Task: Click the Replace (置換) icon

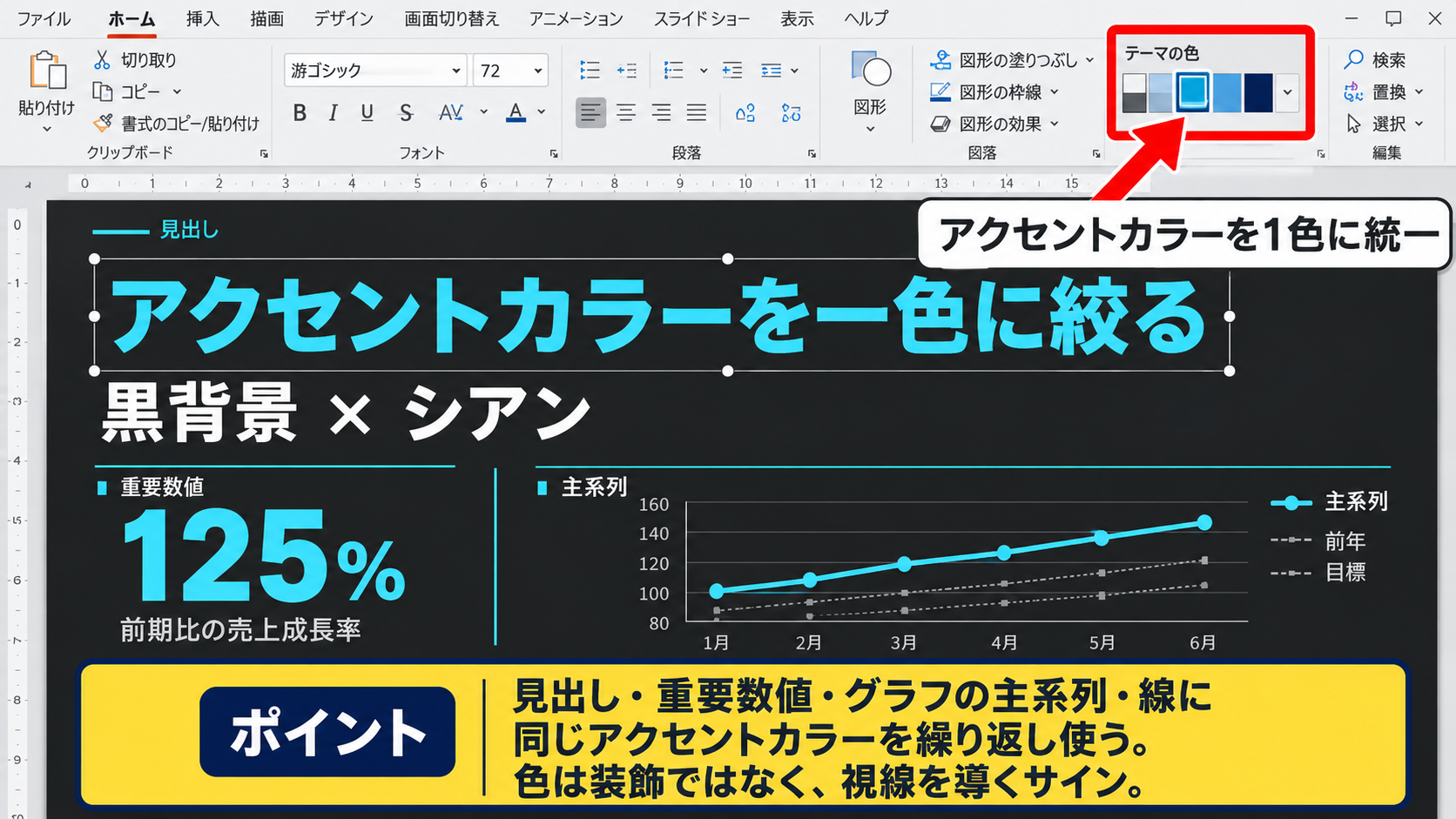Action: [1354, 91]
